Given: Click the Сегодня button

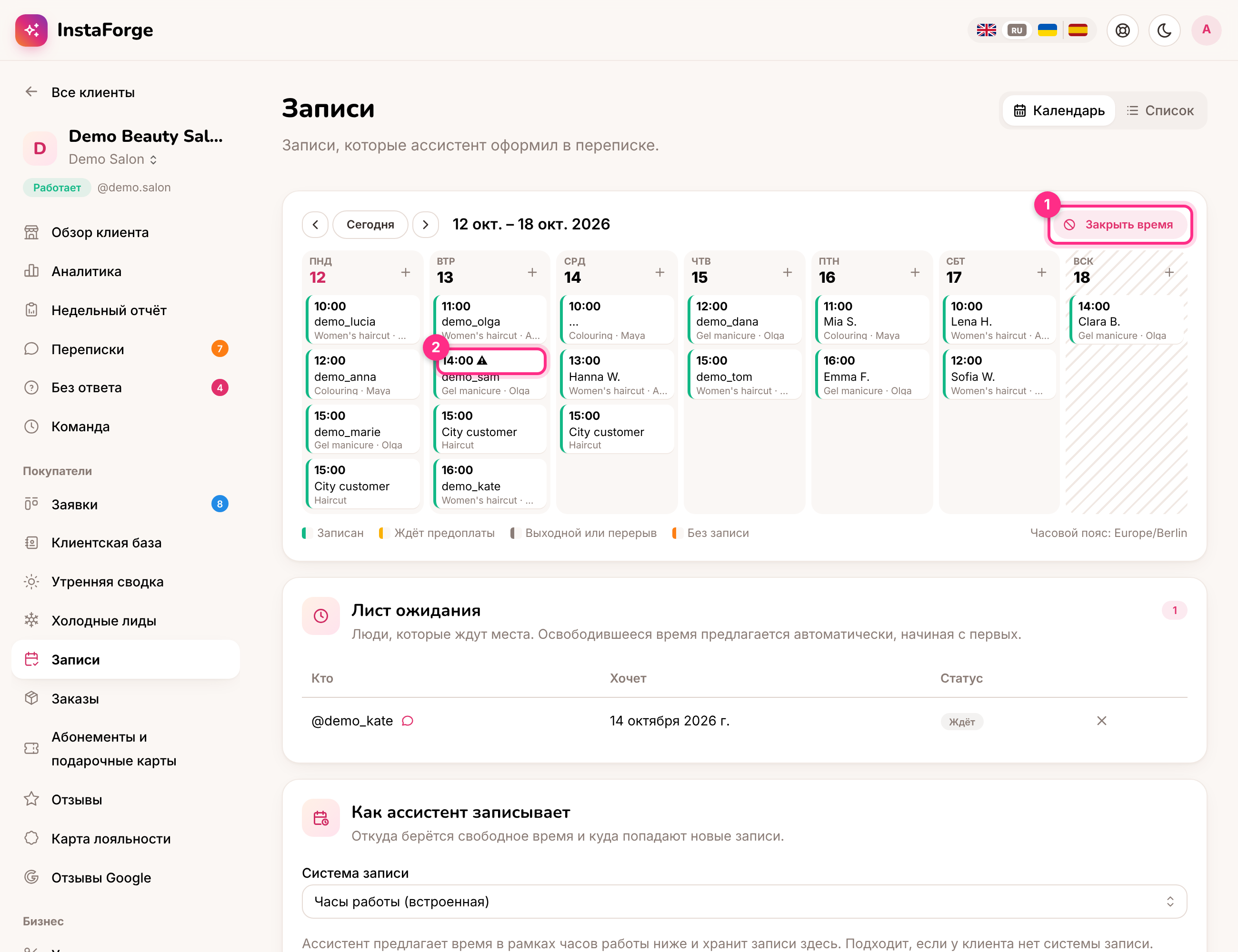Looking at the screenshot, I should coord(370,224).
